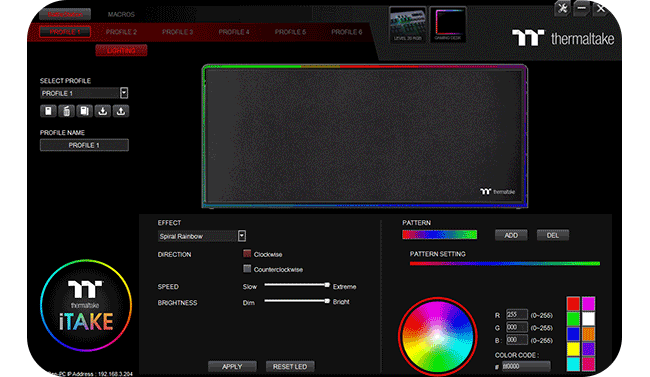
Task: Click the DEL pattern button
Action: pos(553,235)
